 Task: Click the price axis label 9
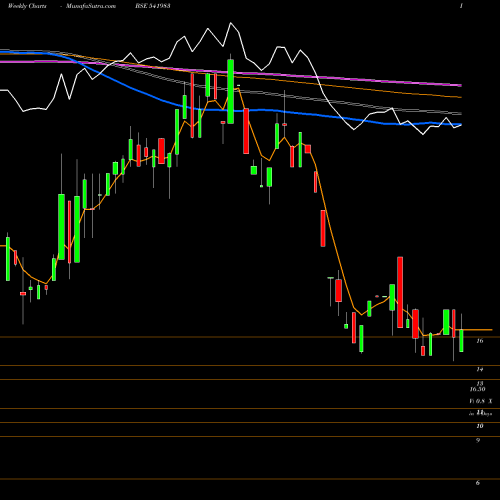[x=478, y=440]
